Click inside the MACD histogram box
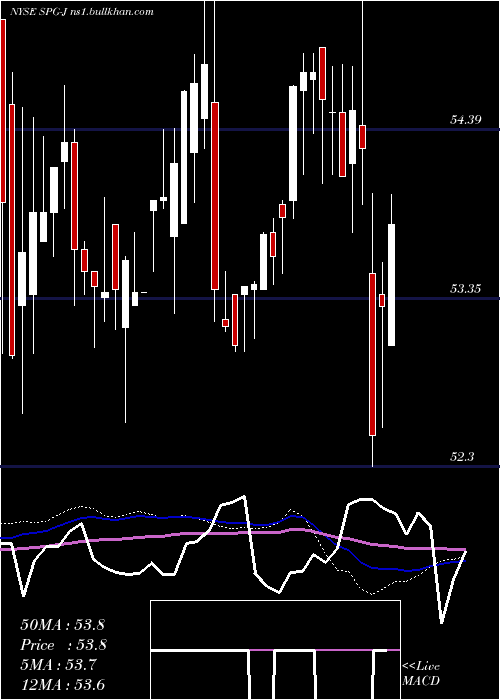 275,650
